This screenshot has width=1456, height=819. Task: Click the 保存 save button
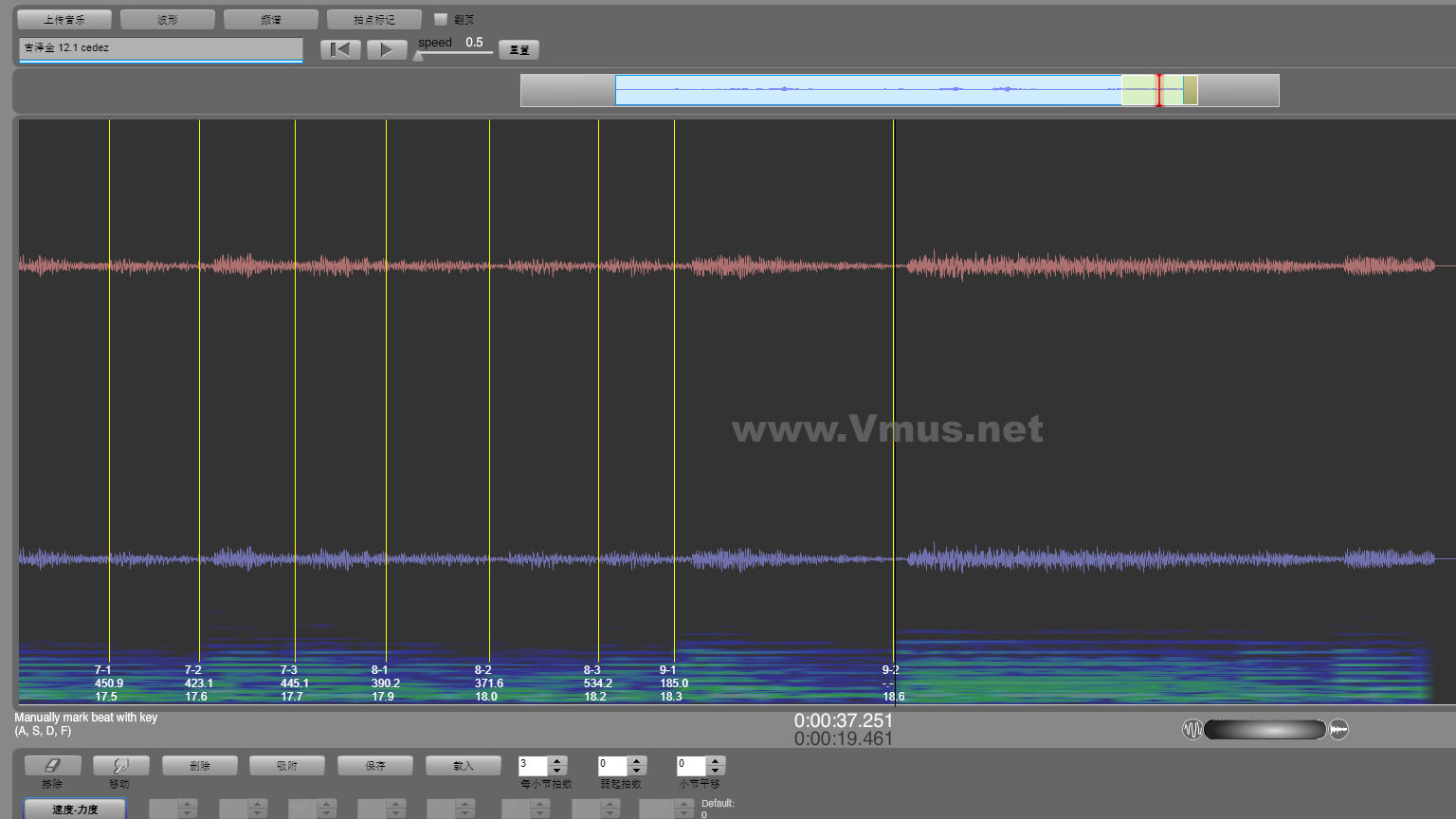click(374, 765)
